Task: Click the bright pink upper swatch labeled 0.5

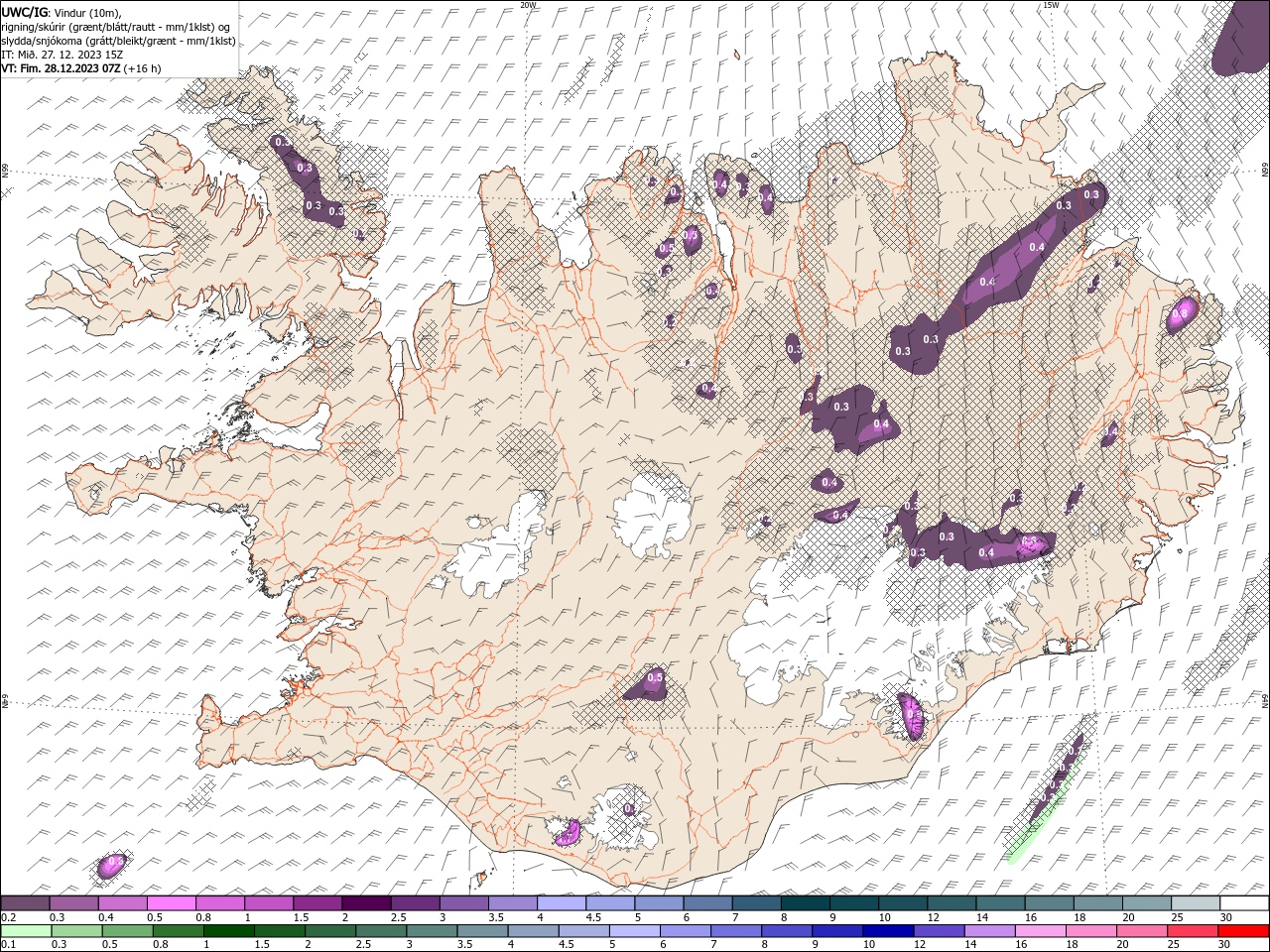Action: click(x=171, y=903)
